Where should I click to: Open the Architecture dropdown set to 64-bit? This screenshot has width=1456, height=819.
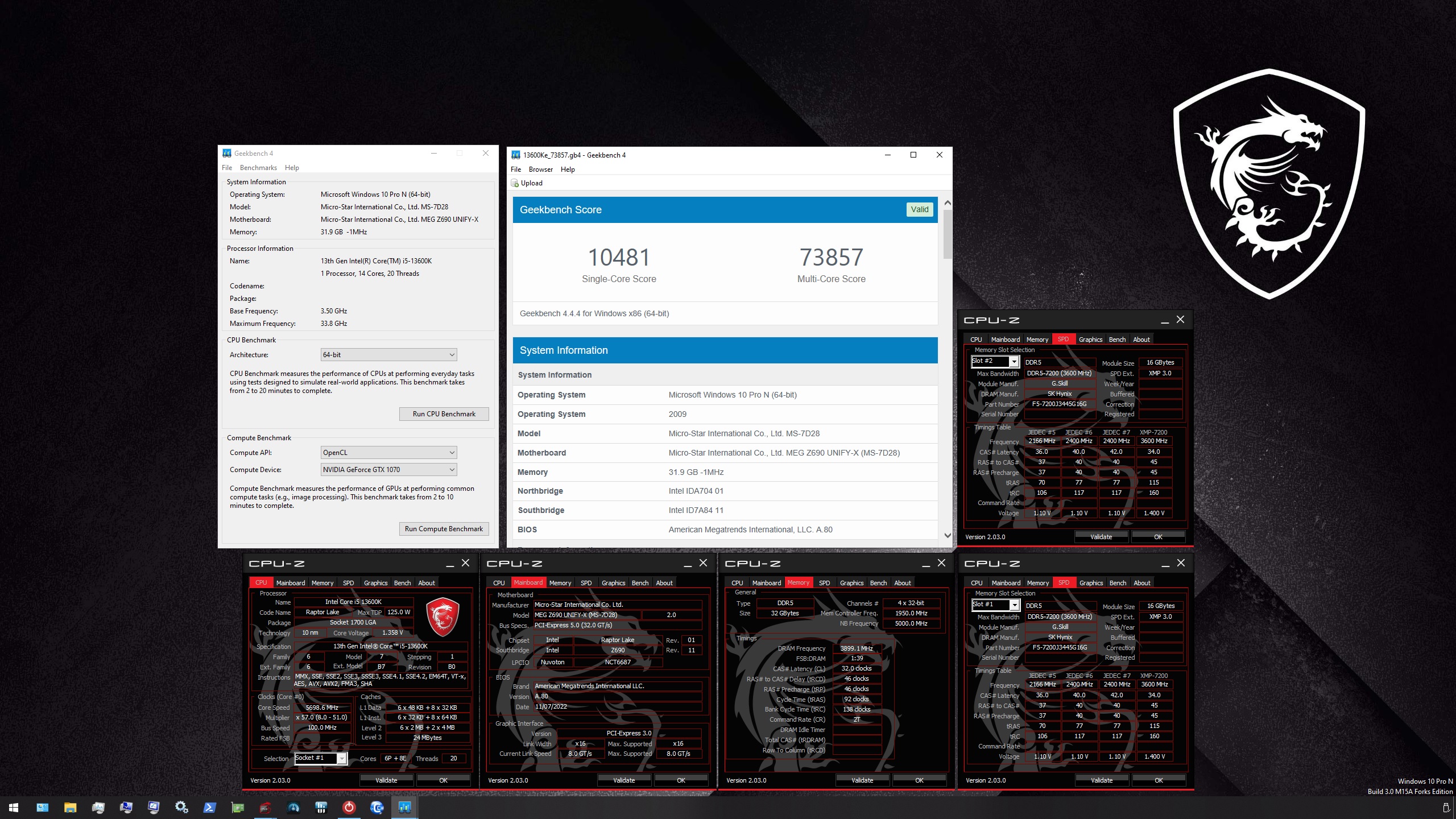tap(389, 355)
